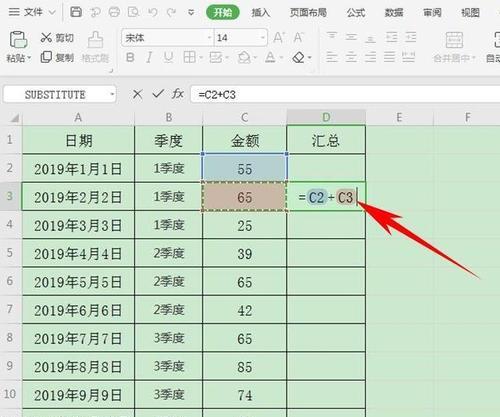The height and width of the screenshot is (417, 500).
Task: Click the cell borders icon
Action: [x=189, y=57]
